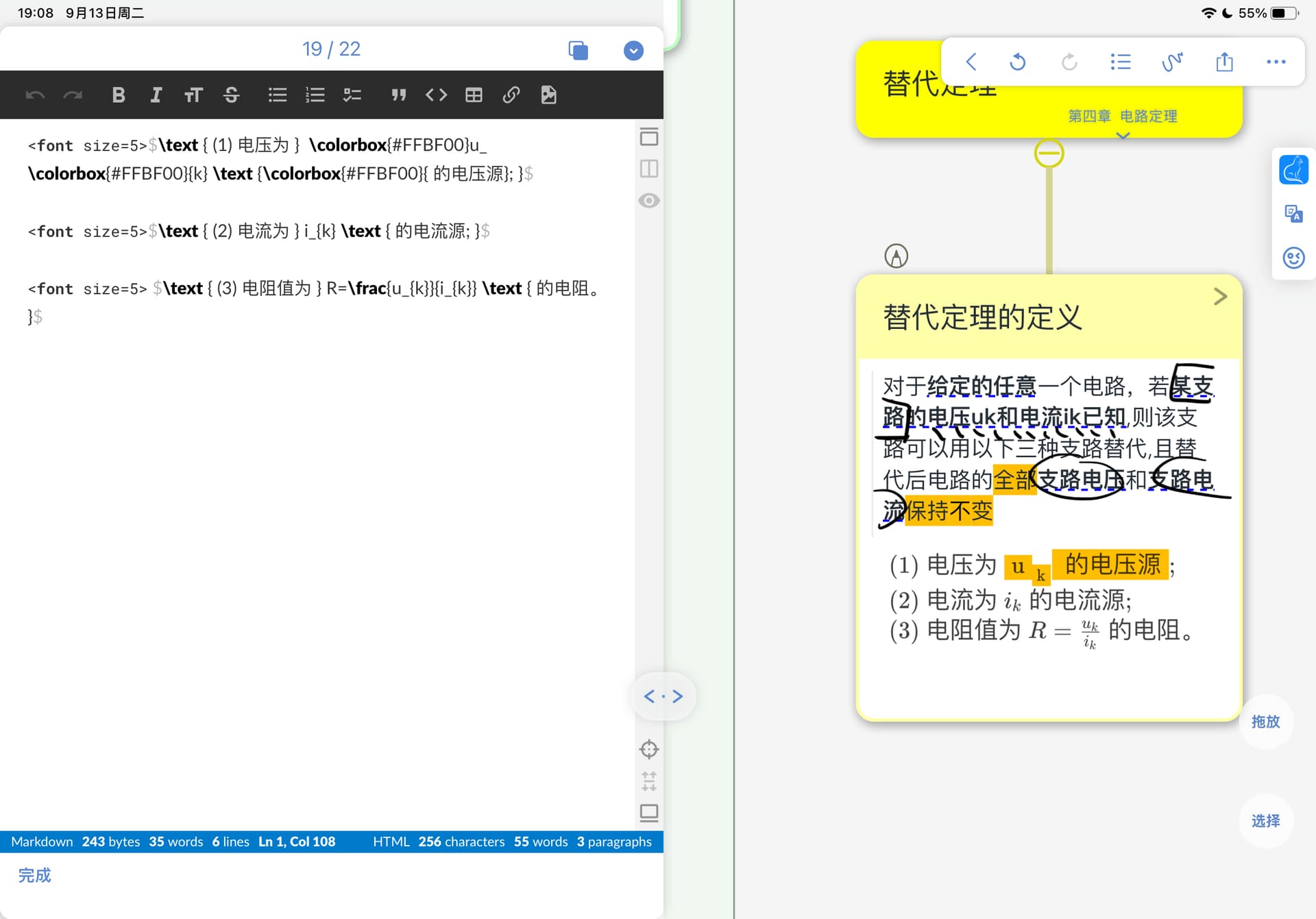
Task: Click the bottom panel layout icon
Action: coord(648,813)
